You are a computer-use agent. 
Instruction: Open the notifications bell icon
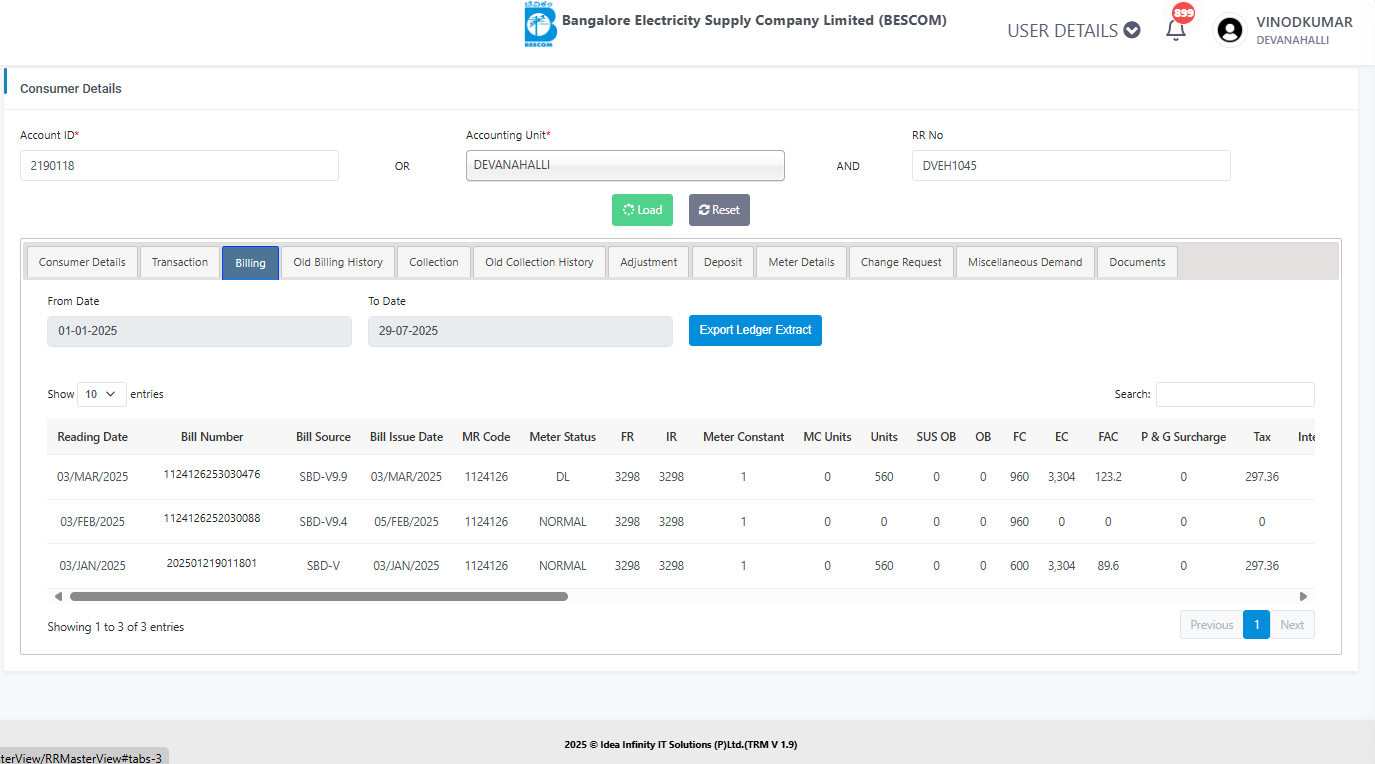point(1176,30)
